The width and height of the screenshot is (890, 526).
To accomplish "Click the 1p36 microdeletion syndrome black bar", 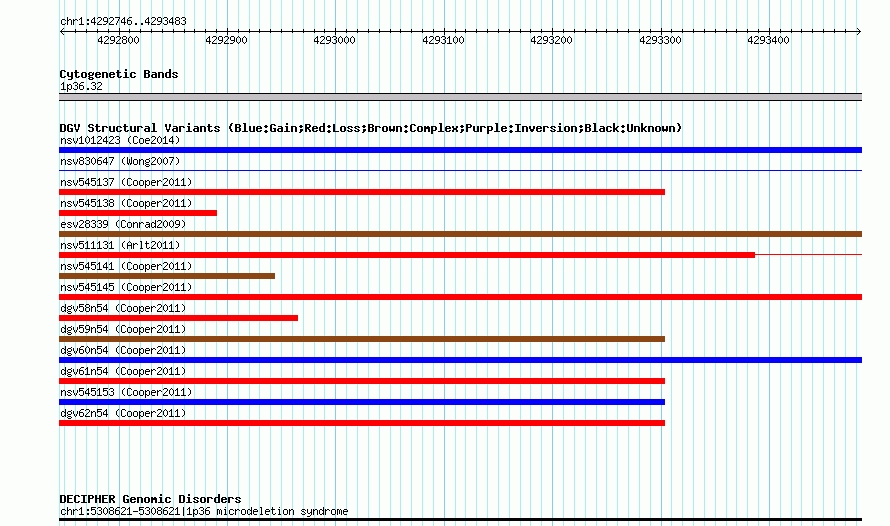I will tap(460, 519).
